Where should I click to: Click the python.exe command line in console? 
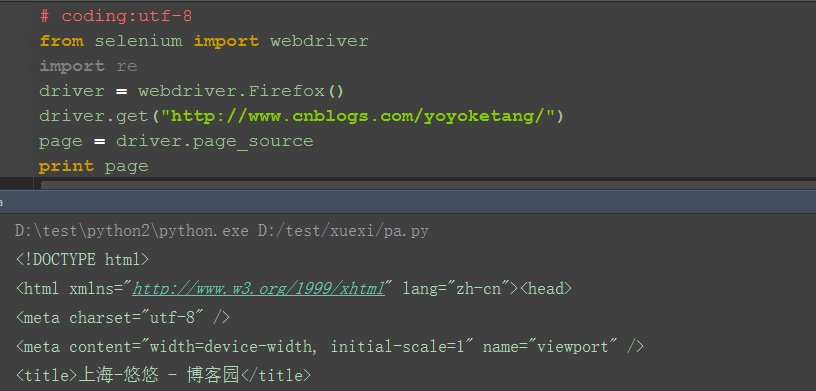pyautogui.click(x=222, y=231)
